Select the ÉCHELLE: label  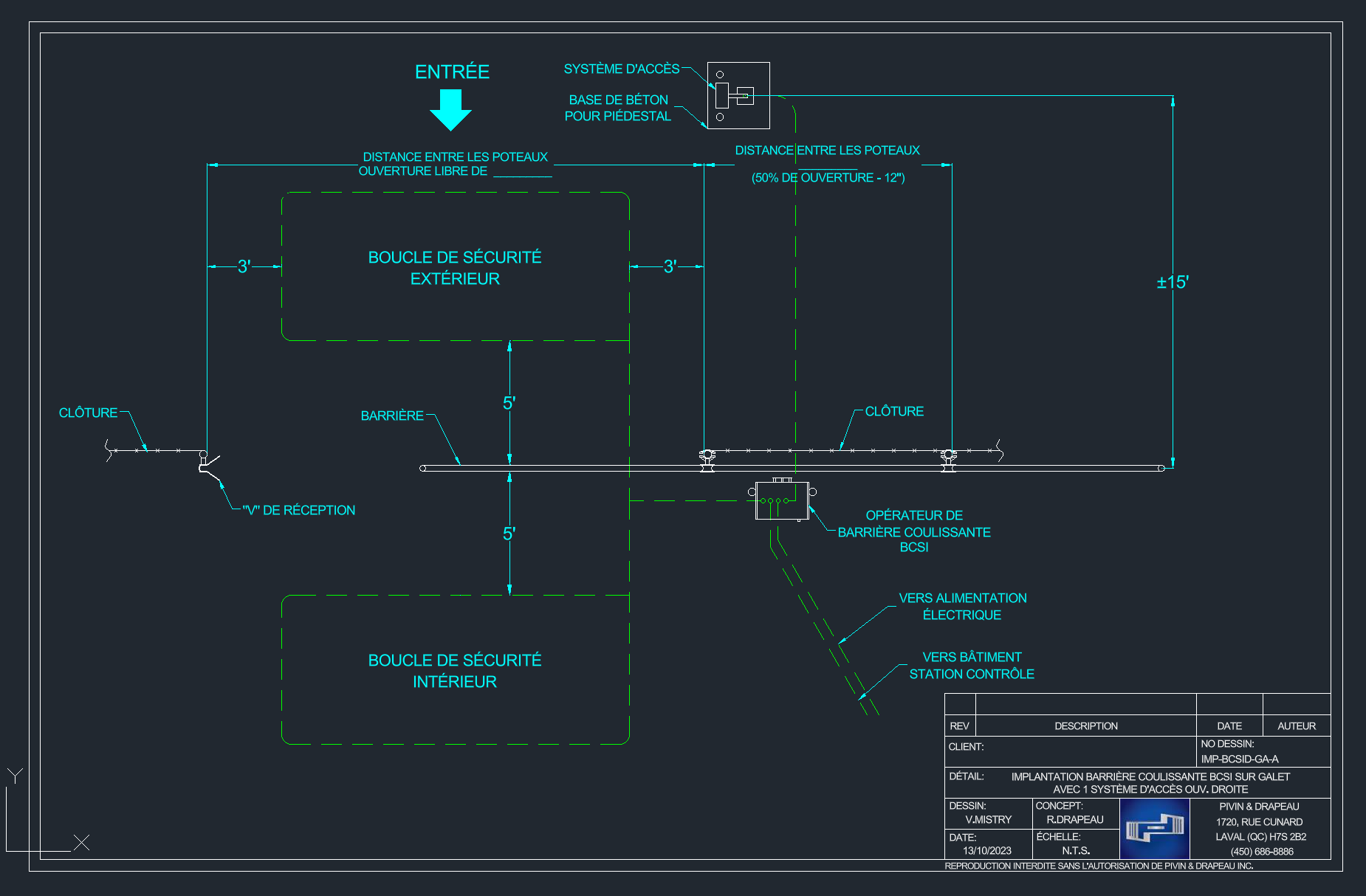click(1058, 836)
